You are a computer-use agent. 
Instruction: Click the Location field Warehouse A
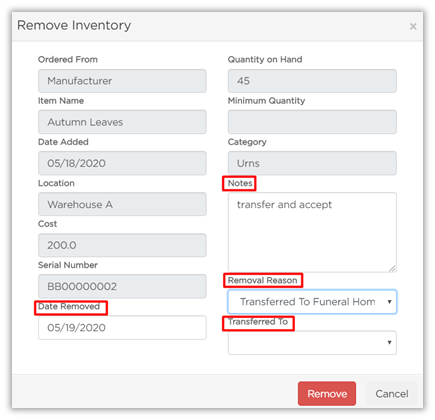pos(122,204)
